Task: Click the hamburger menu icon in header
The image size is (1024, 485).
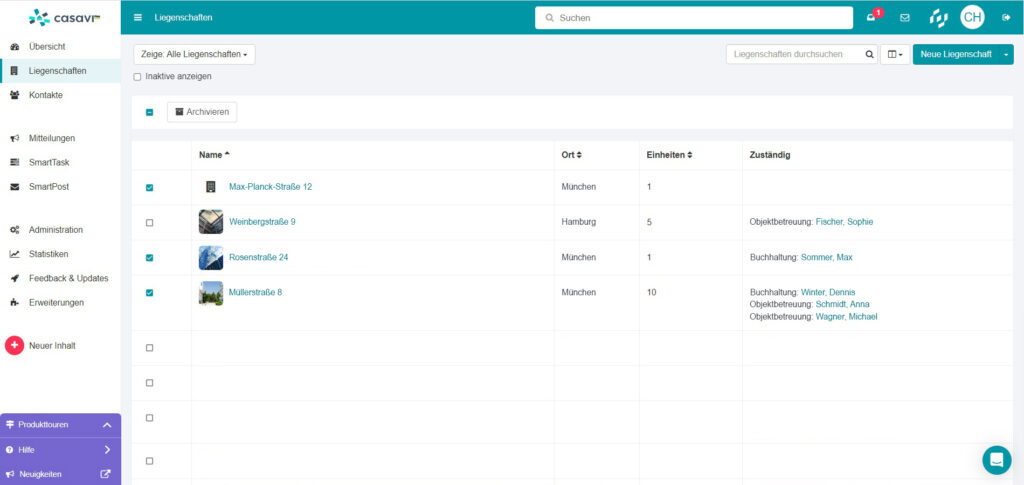Action: pos(138,17)
